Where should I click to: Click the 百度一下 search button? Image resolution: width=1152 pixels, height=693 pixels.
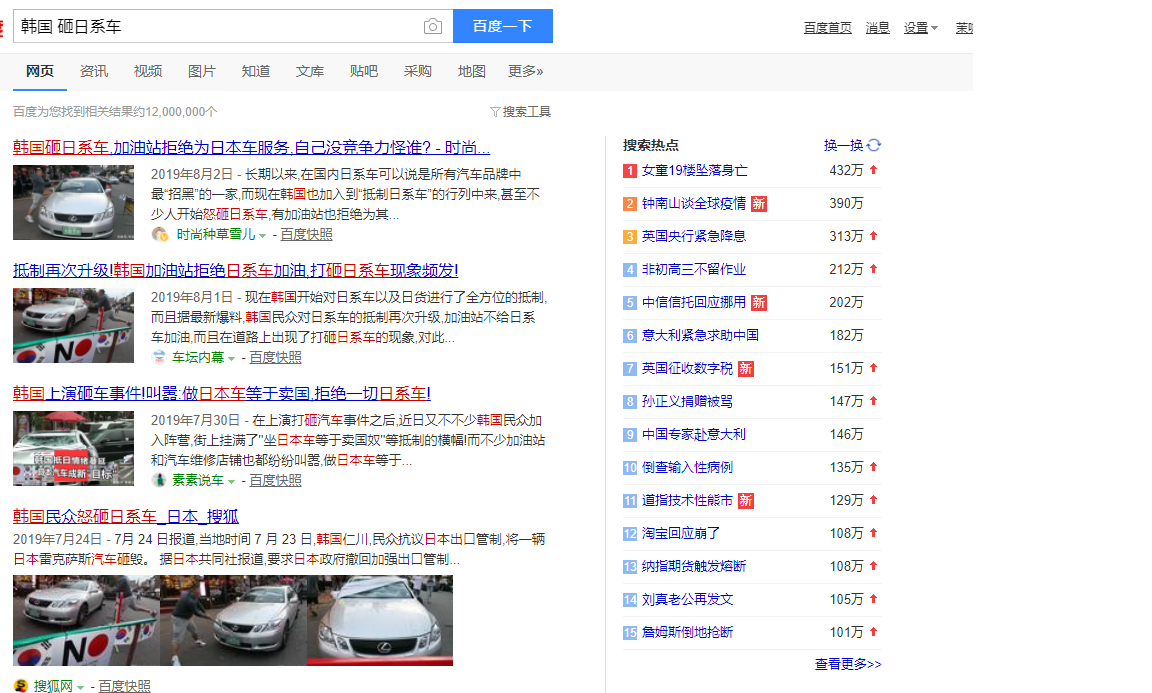(x=503, y=26)
